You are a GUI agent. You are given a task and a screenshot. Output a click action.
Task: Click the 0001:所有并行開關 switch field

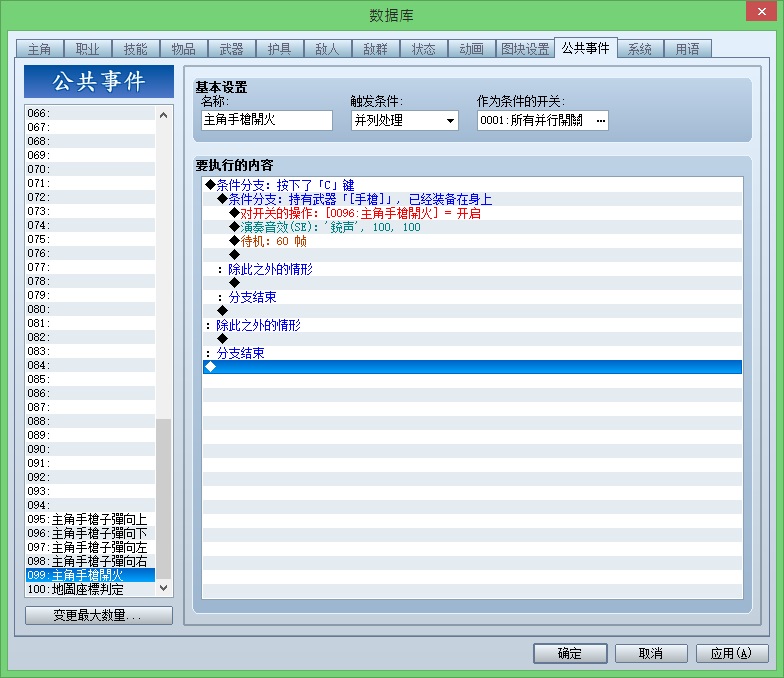pos(543,120)
